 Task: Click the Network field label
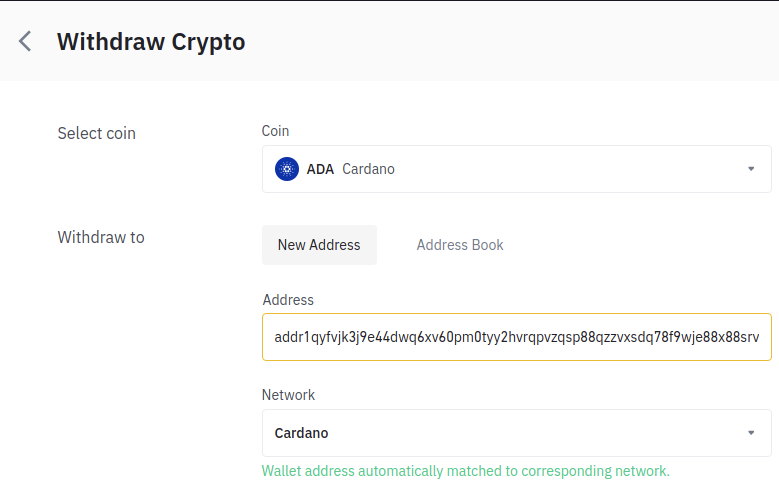point(288,395)
